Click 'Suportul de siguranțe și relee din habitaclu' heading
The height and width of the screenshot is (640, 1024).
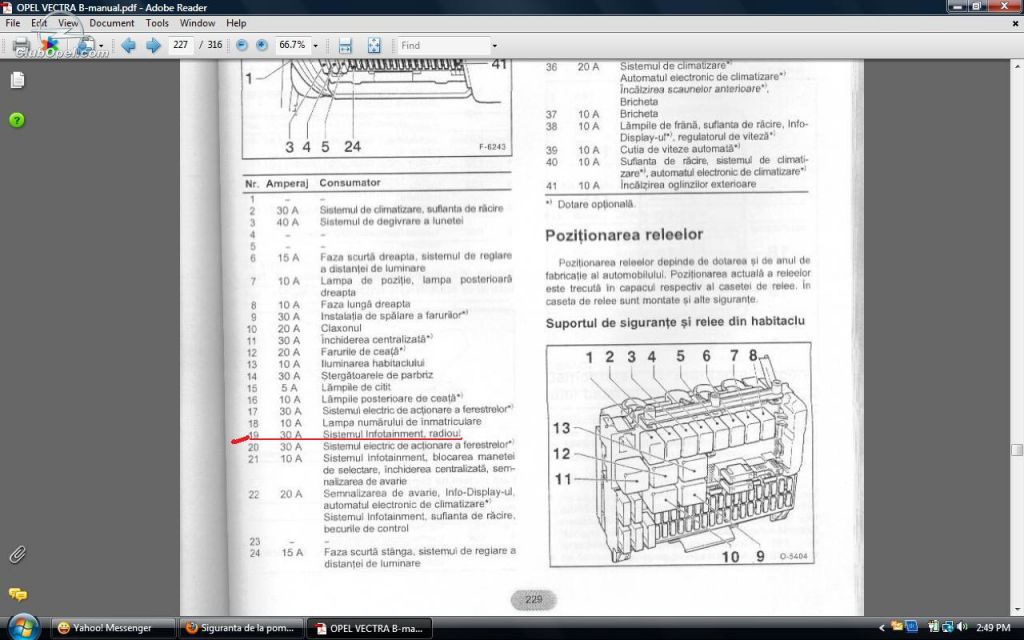point(675,321)
